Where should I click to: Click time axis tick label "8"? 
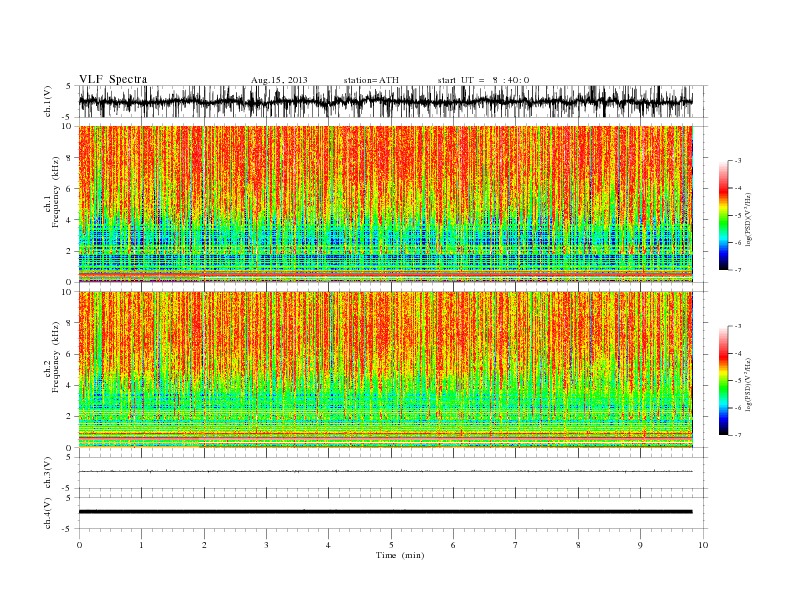(578, 545)
